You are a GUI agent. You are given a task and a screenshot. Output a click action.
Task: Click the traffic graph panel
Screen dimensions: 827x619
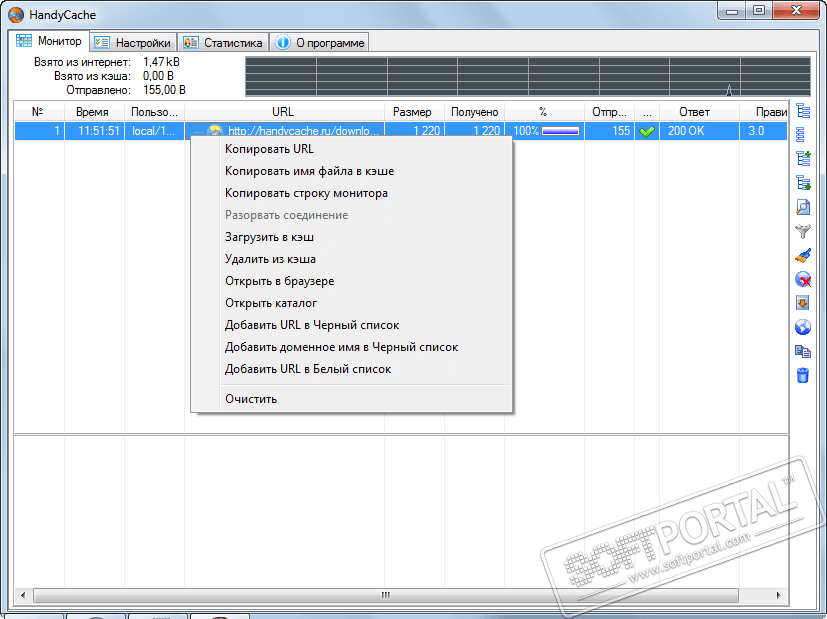click(527, 76)
